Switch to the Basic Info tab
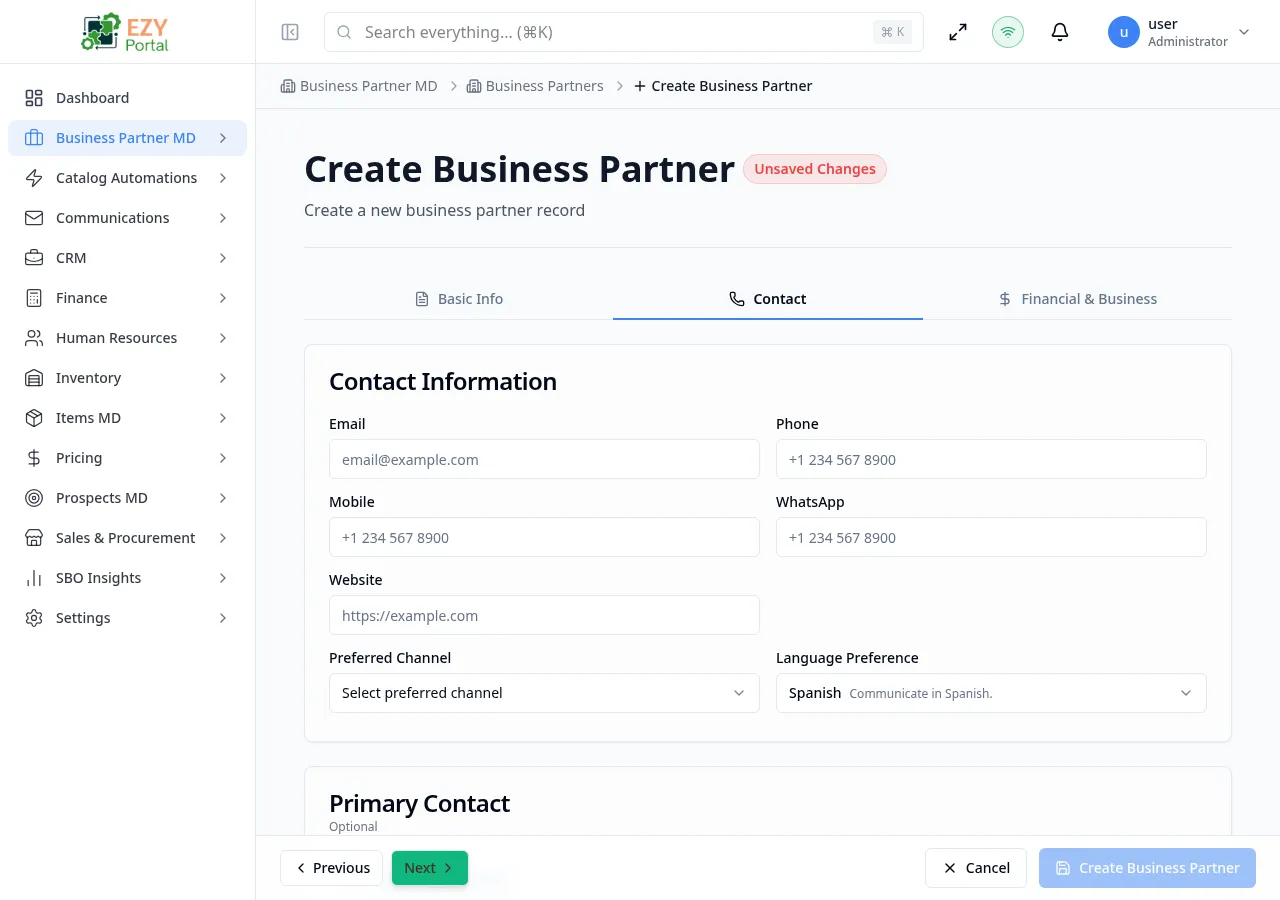Screen dimensions: 1280x900 point(458,298)
